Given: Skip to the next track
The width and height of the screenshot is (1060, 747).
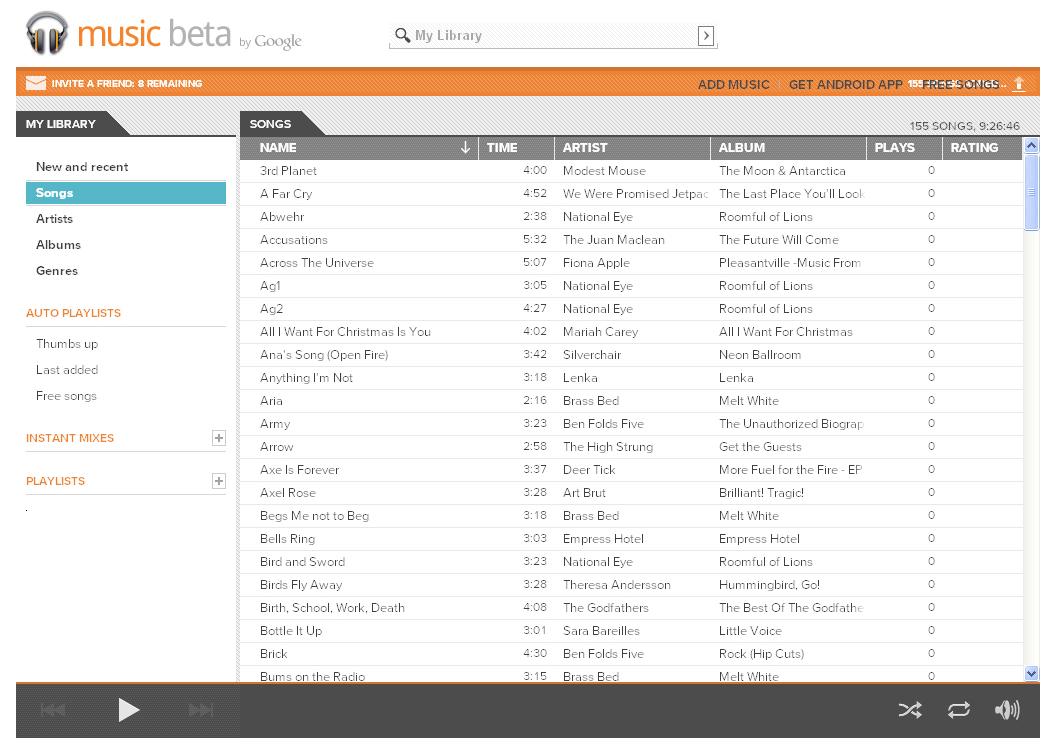Looking at the screenshot, I should (201, 710).
